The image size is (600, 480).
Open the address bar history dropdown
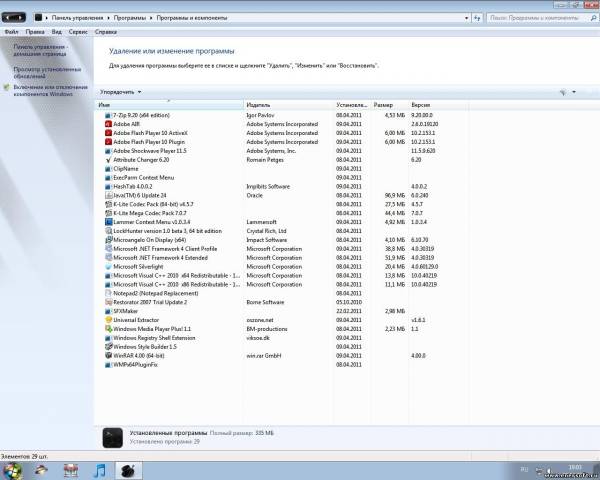[x=466, y=18]
